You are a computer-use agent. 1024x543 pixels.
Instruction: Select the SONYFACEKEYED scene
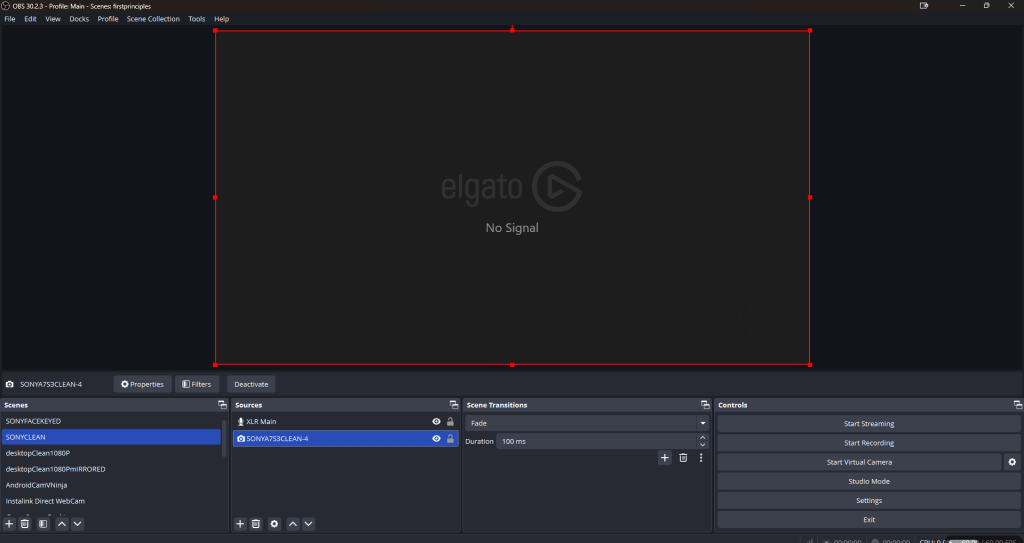[111, 421]
